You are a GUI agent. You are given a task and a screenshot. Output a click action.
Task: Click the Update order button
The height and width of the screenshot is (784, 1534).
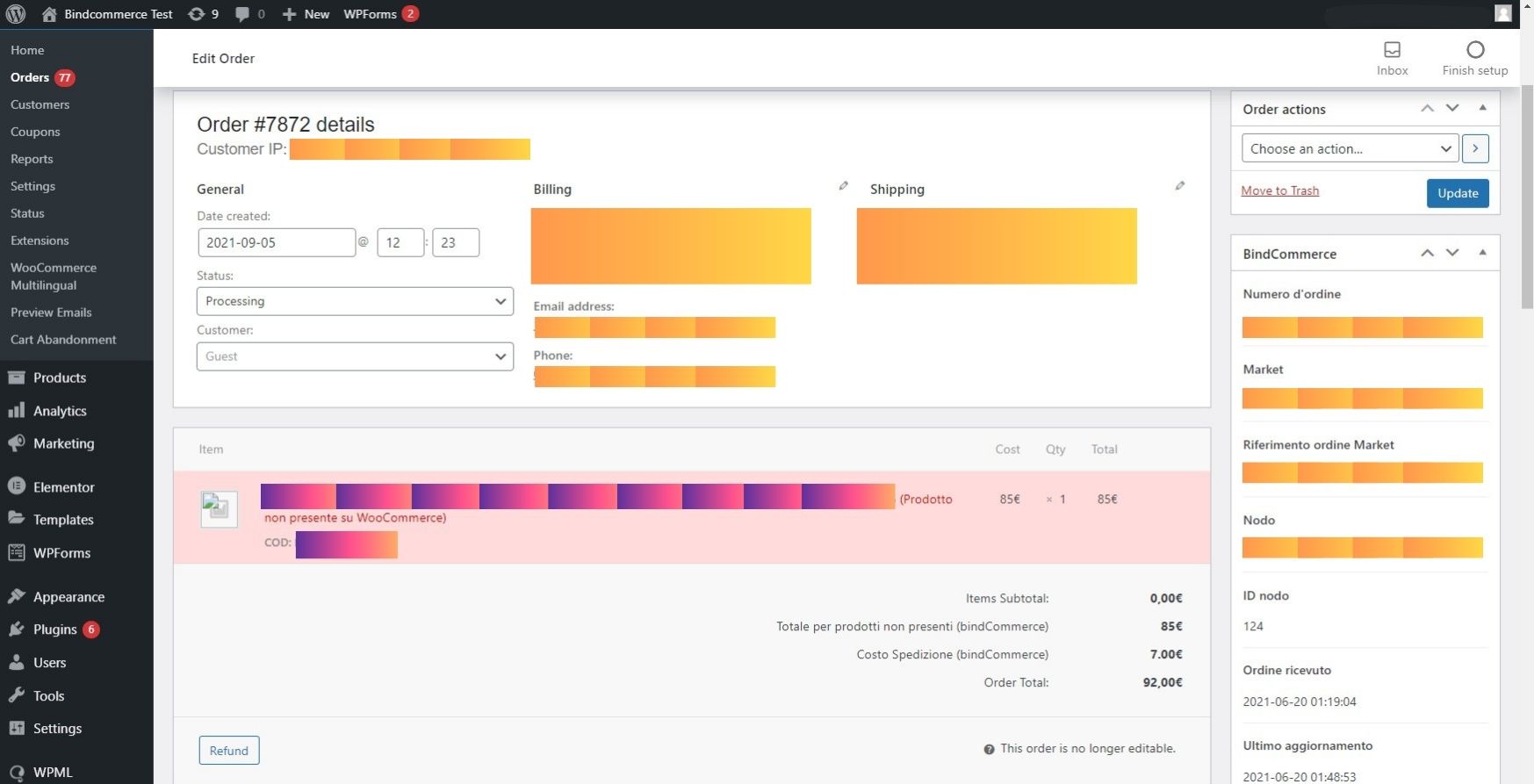pos(1457,193)
